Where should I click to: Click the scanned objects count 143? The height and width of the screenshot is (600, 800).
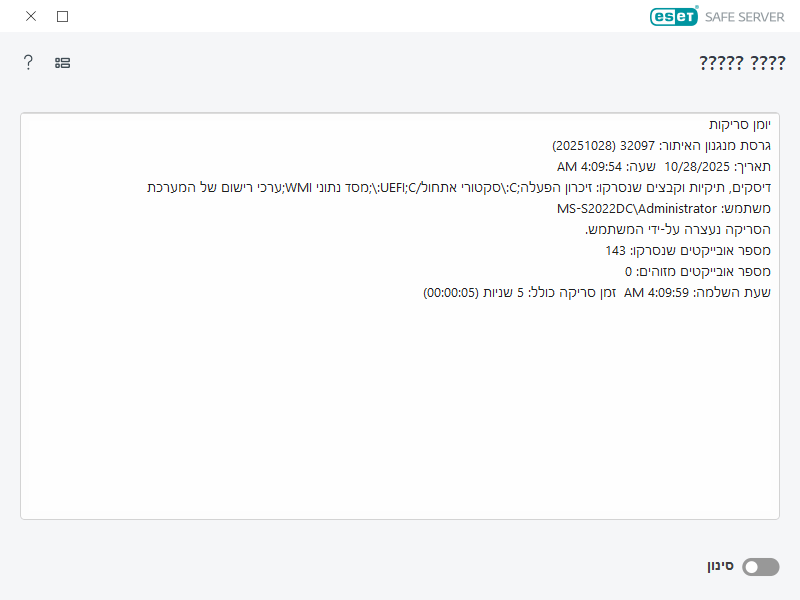coord(685,251)
